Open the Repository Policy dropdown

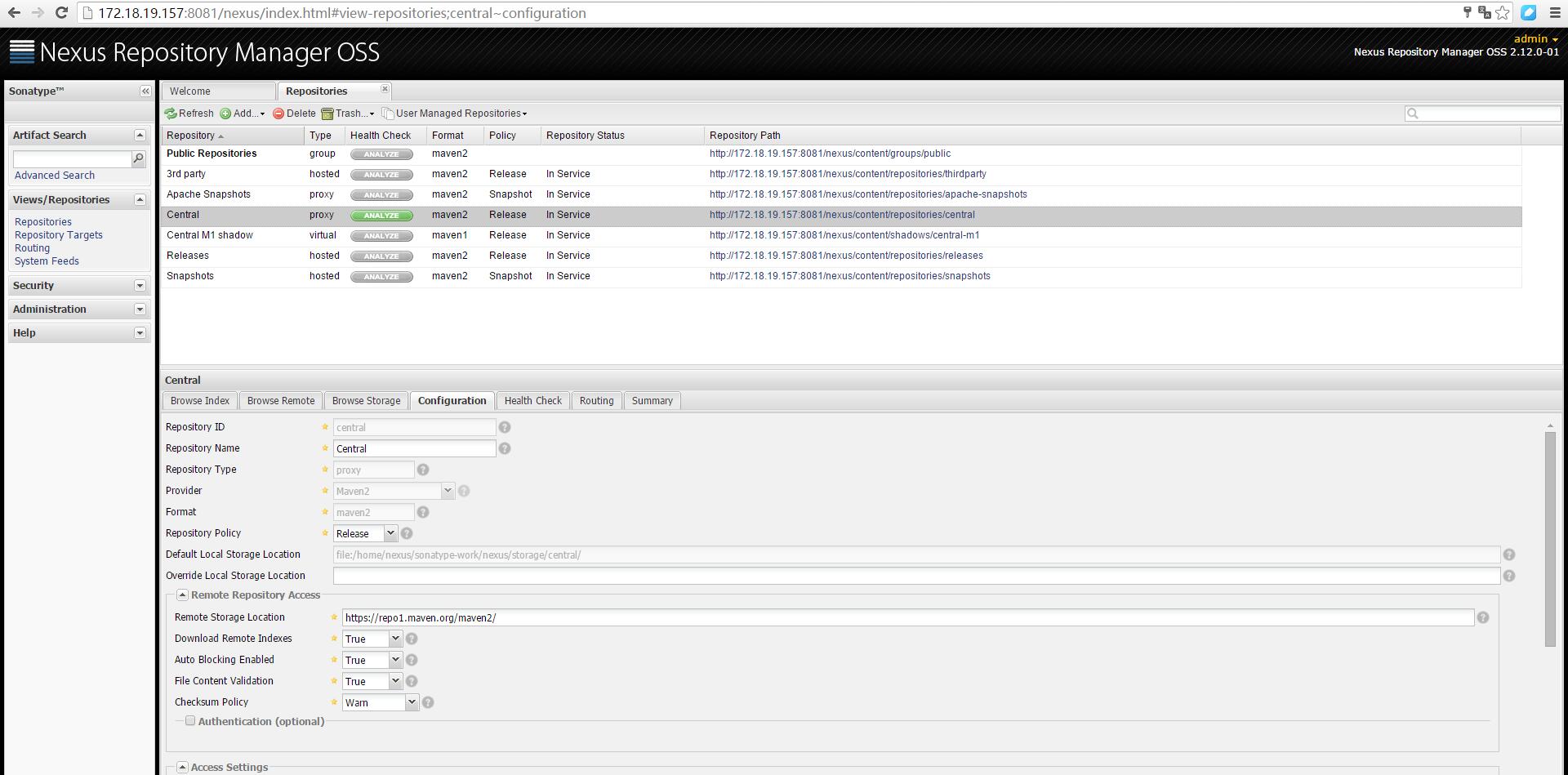(390, 533)
